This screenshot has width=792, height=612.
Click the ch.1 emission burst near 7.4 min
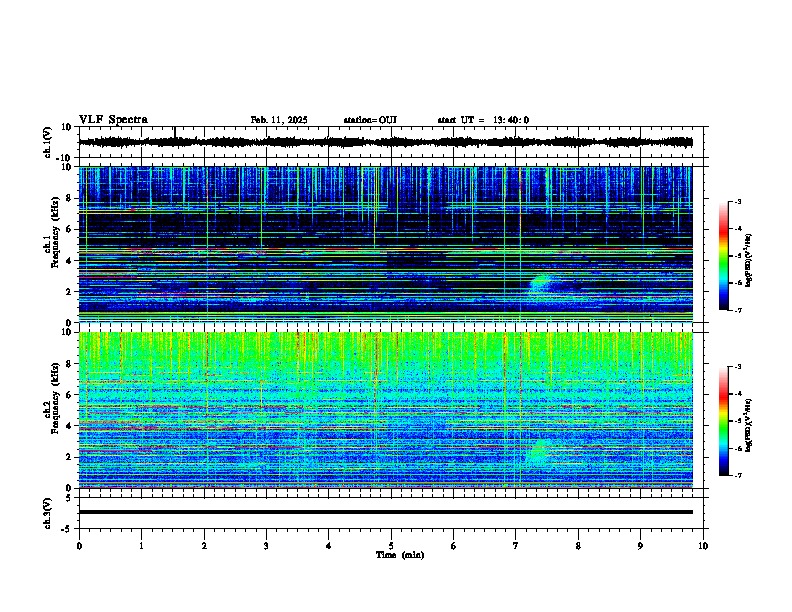pos(543,284)
